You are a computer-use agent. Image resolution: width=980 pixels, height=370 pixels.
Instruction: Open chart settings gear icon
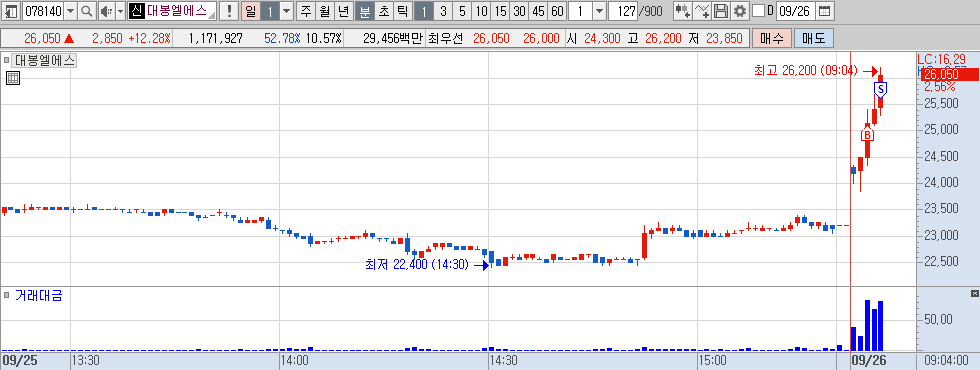pyautogui.click(x=740, y=11)
